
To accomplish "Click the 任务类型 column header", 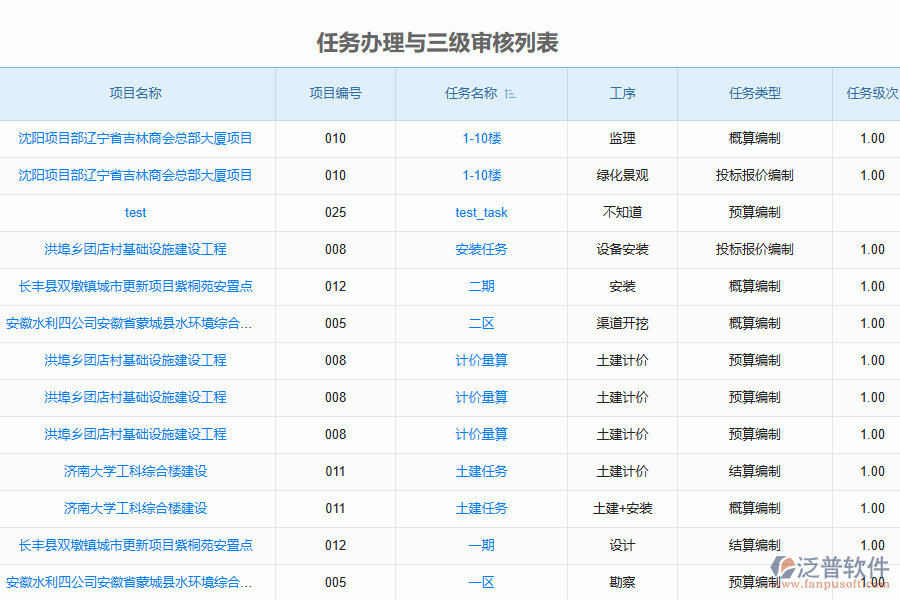I will click(754, 93).
